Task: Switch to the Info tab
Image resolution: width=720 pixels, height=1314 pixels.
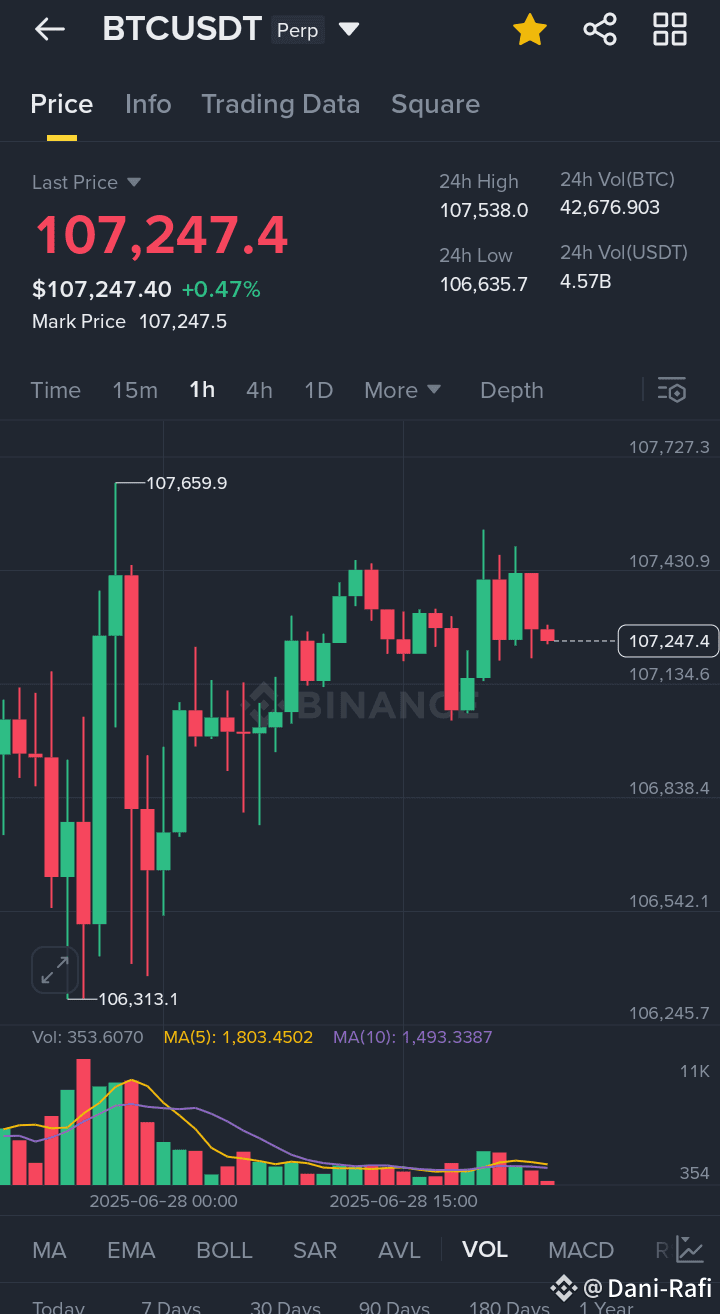Action: (x=148, y=104)
